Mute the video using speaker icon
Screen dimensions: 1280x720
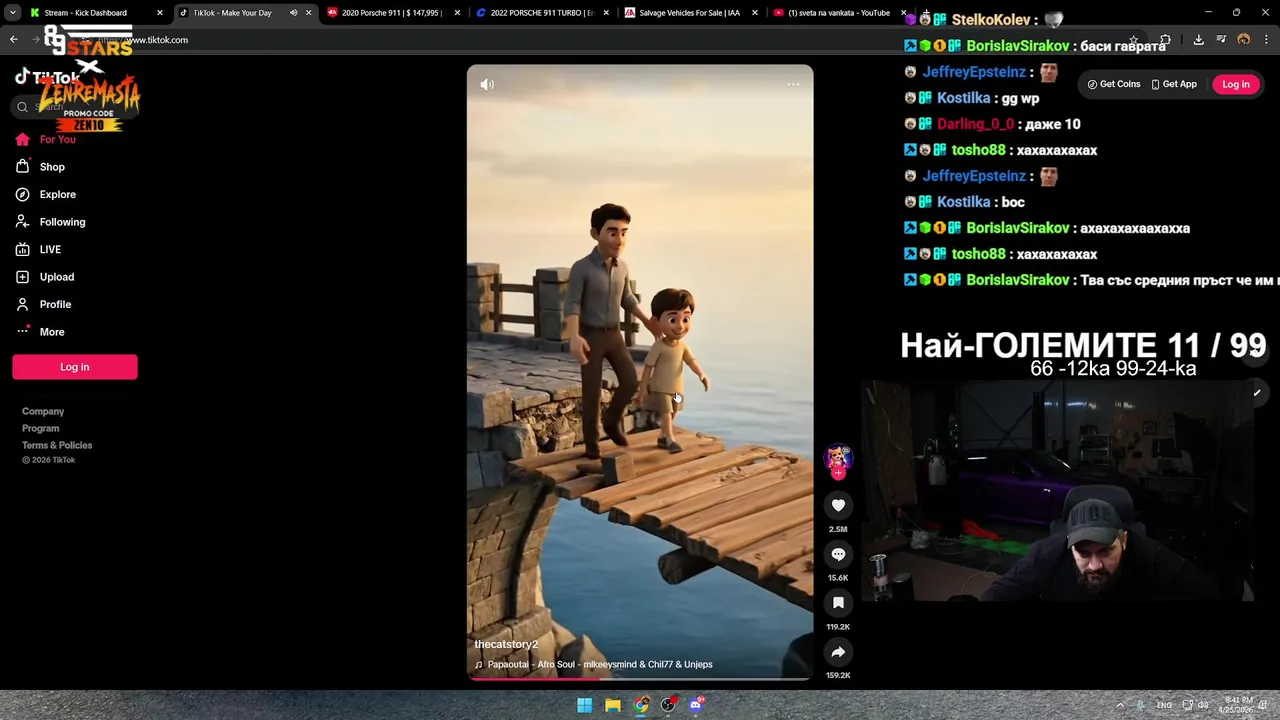487,85
